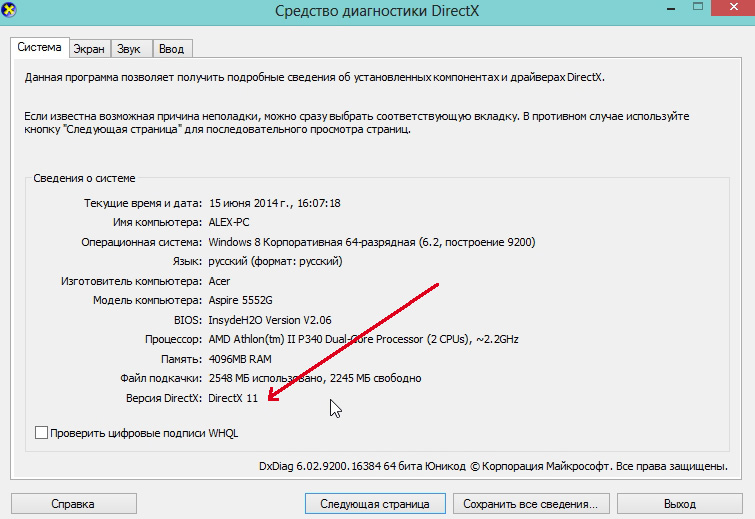Click Сохранить все сведения button
The width and height of the screenshot is (755, 519).
pos(531,504)
